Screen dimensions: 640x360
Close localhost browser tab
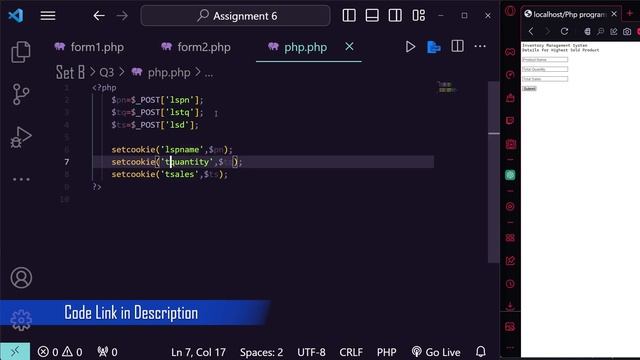pyautogui.click(x=614, y=14)
